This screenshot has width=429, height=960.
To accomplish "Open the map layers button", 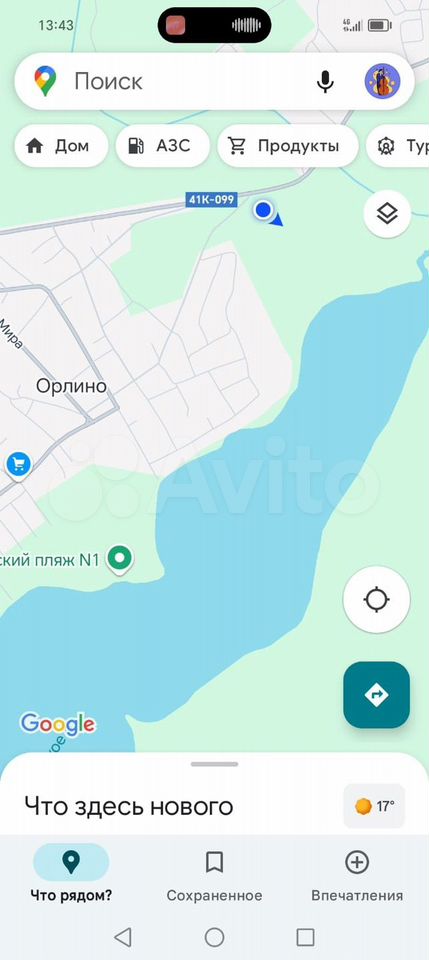I will [x=387, y=214].
